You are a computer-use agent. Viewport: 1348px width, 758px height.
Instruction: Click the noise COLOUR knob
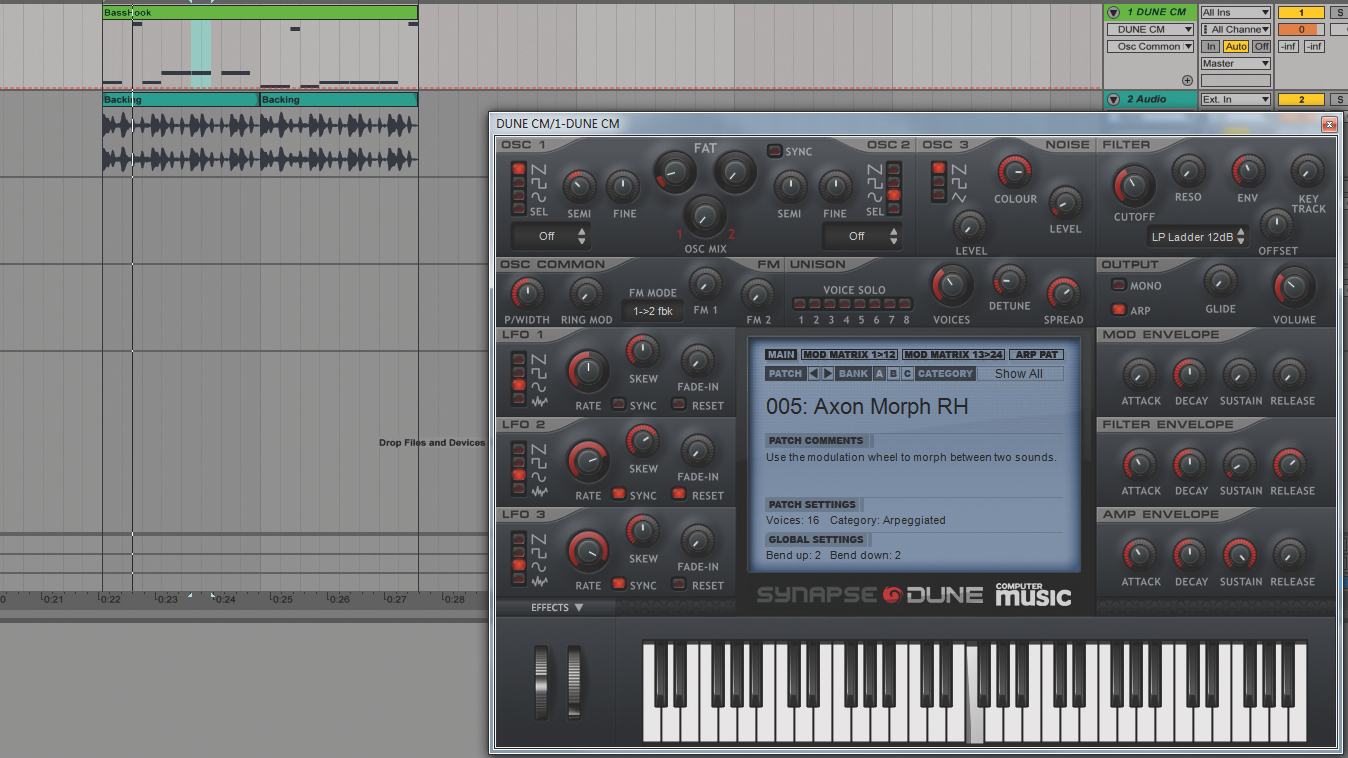pyautogui.click(x=1015, y=172)
